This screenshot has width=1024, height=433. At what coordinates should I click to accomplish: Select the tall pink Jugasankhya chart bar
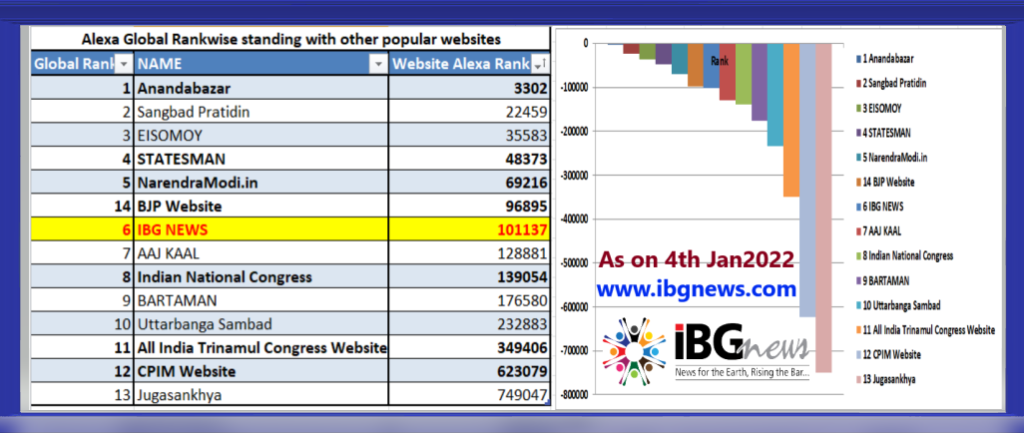(x=824, y=208)
